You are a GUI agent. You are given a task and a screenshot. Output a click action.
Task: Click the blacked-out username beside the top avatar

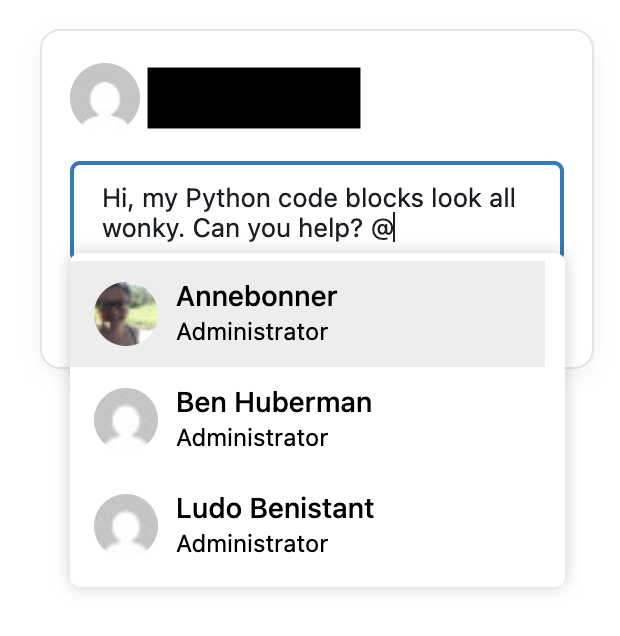[254, 98]
